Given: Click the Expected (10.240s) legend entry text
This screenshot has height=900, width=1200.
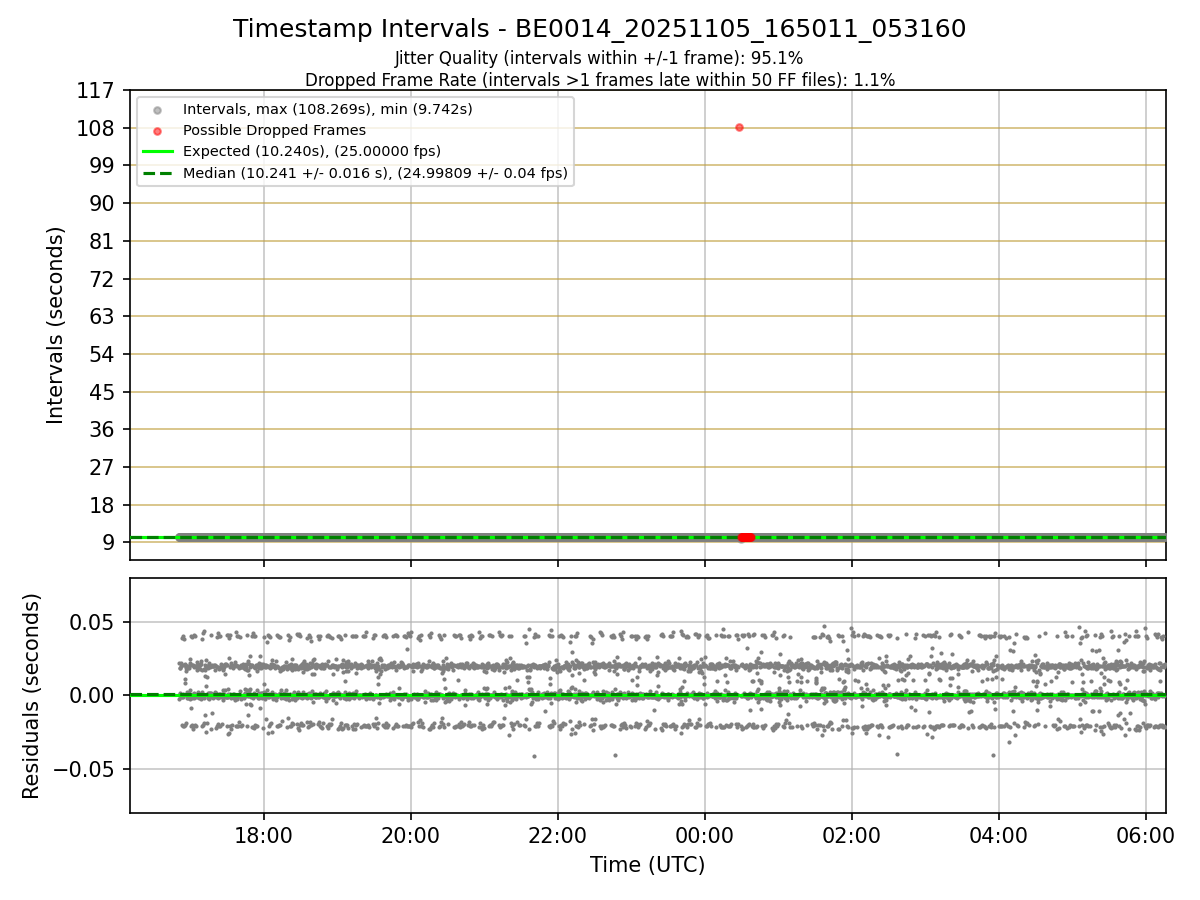Looking at the screenshot, I should (x=313, y=151).
